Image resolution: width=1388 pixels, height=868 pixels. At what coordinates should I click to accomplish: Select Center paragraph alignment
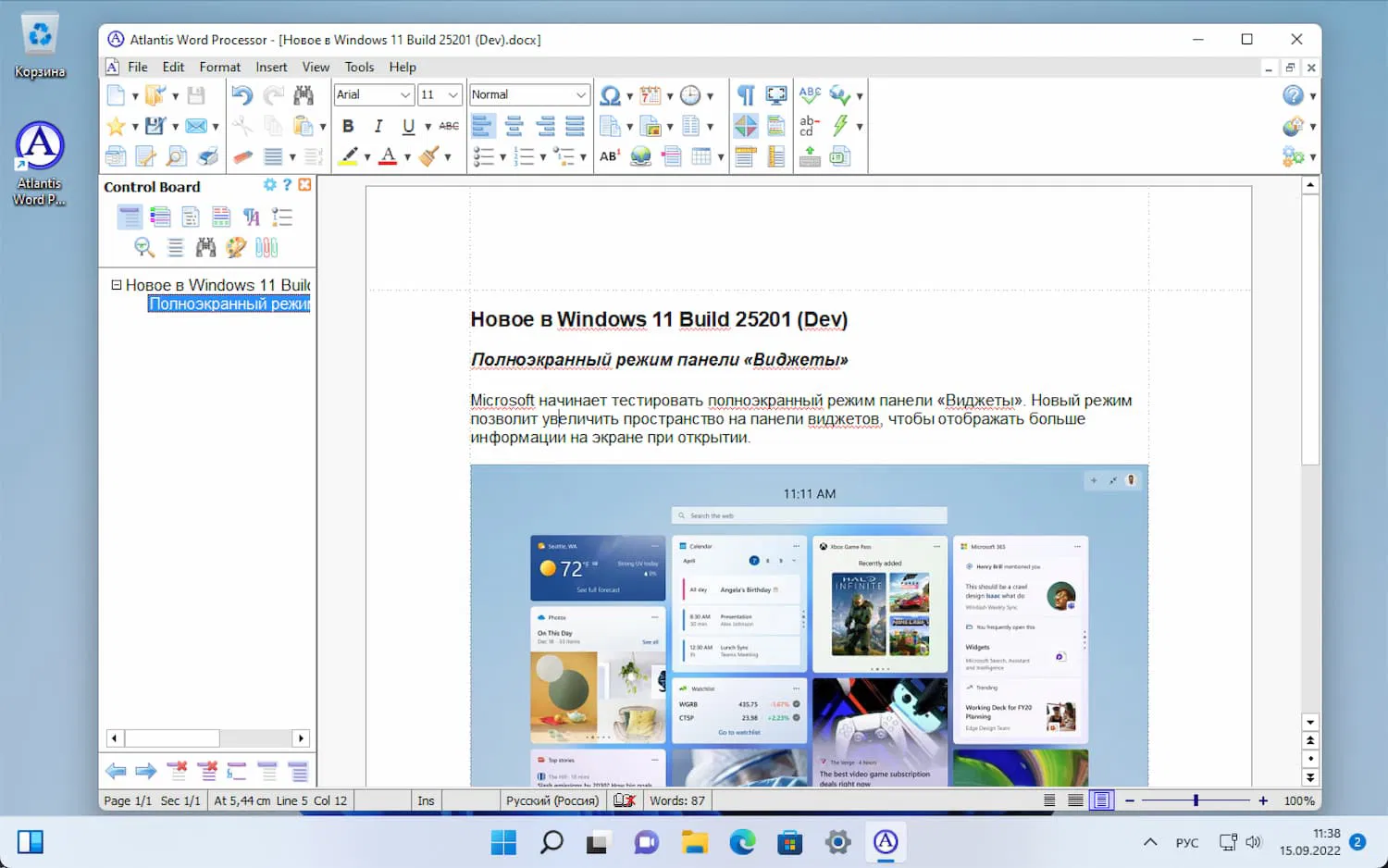pyautogui.click(x=514, y=126)
